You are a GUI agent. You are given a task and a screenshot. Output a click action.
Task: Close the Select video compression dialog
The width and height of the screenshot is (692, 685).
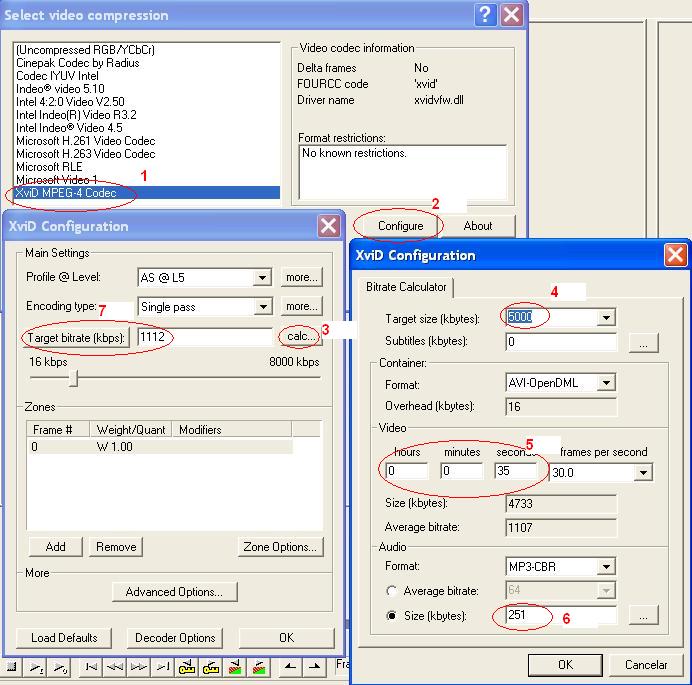[511, 15]
